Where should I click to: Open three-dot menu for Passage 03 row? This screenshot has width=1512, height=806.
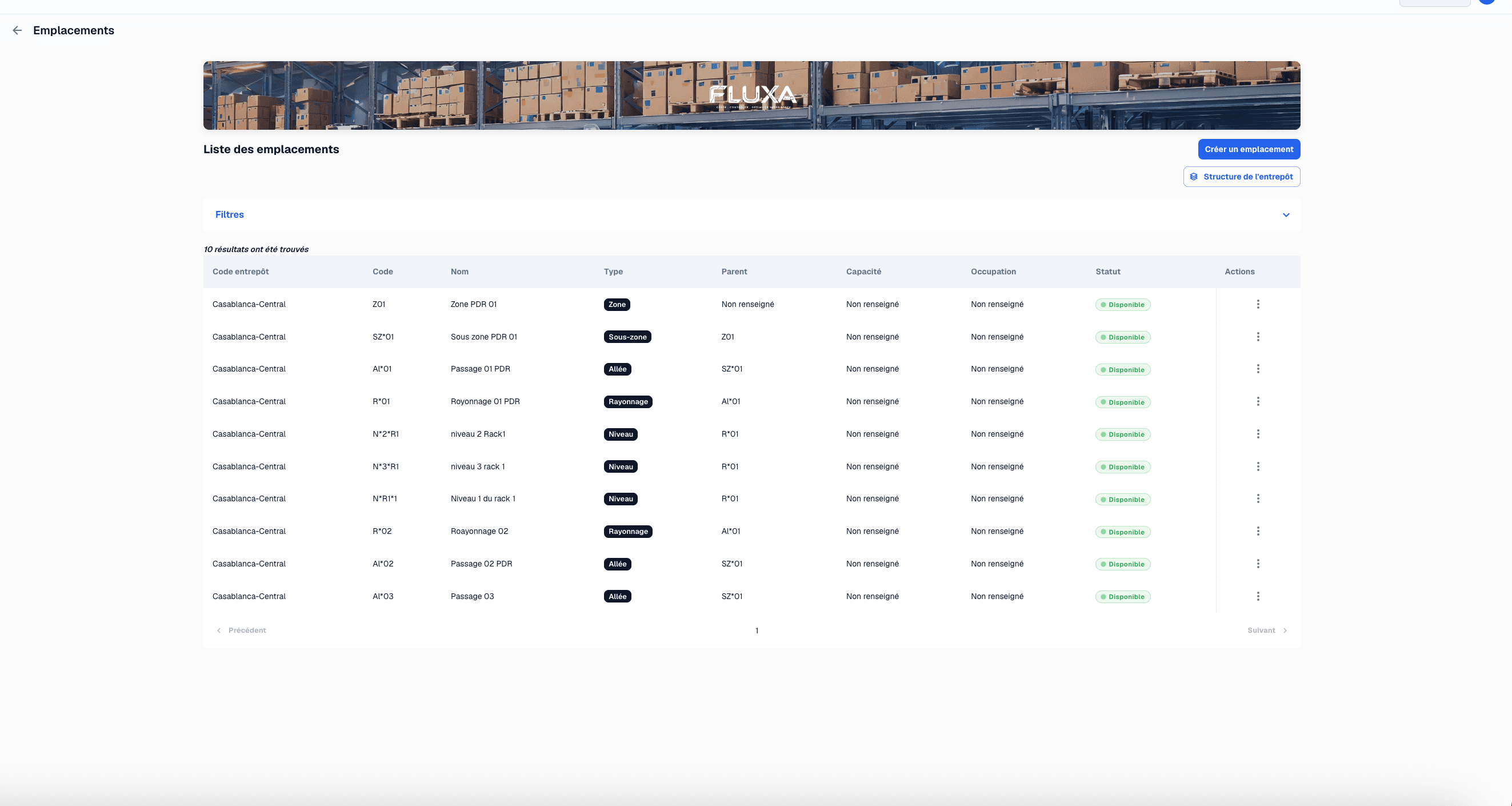pos(1258,596)
